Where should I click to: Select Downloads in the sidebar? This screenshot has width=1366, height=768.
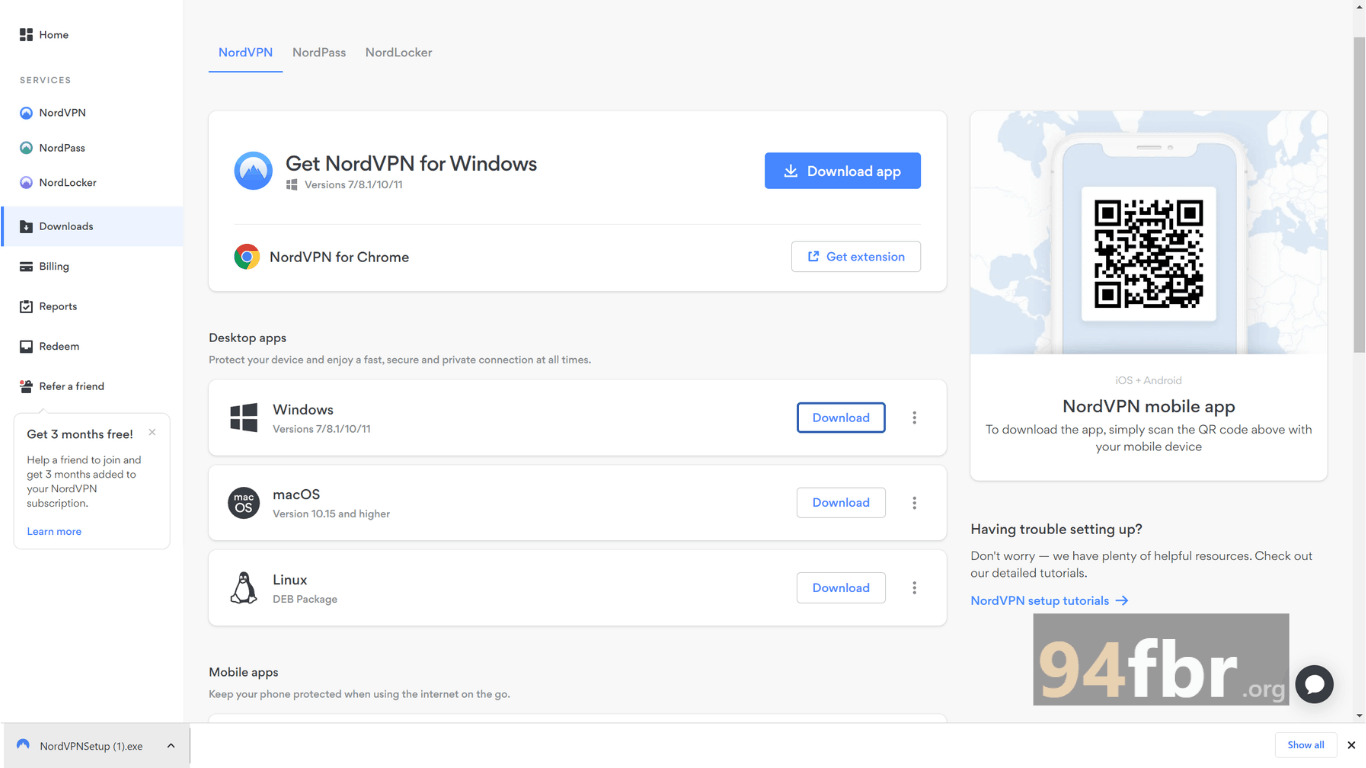92,226
